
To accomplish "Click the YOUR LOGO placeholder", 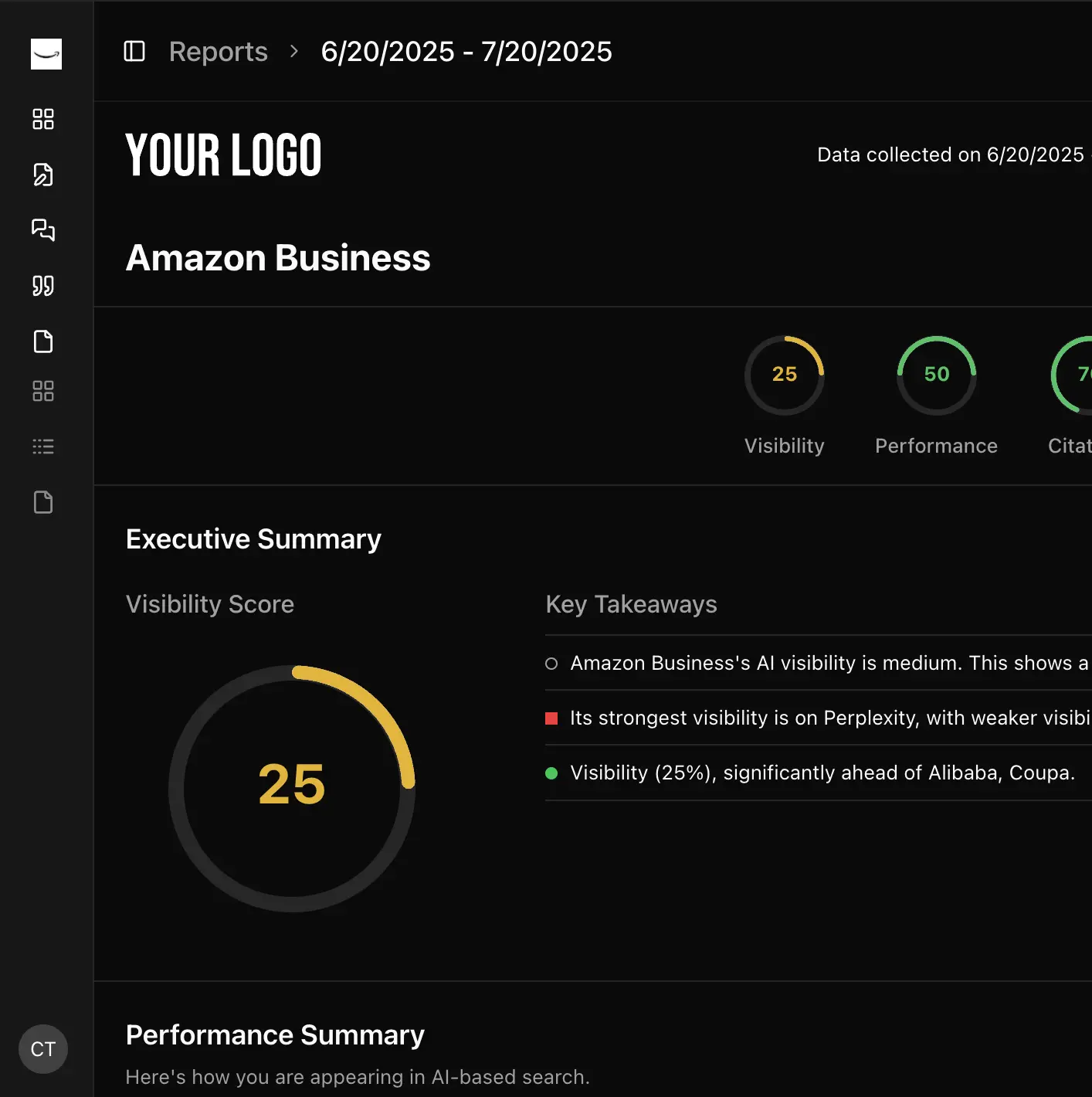I will [224, 155].
